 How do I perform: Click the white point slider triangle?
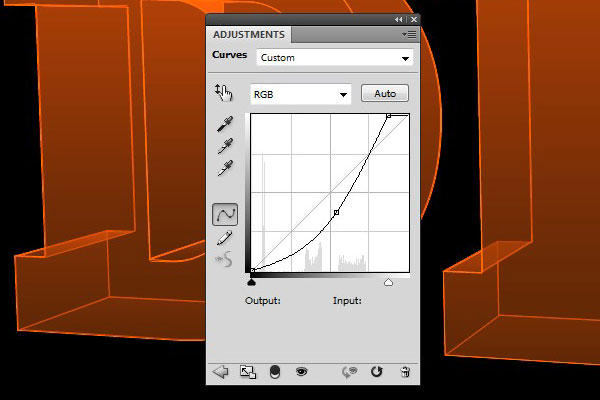[x=388, y=283]
